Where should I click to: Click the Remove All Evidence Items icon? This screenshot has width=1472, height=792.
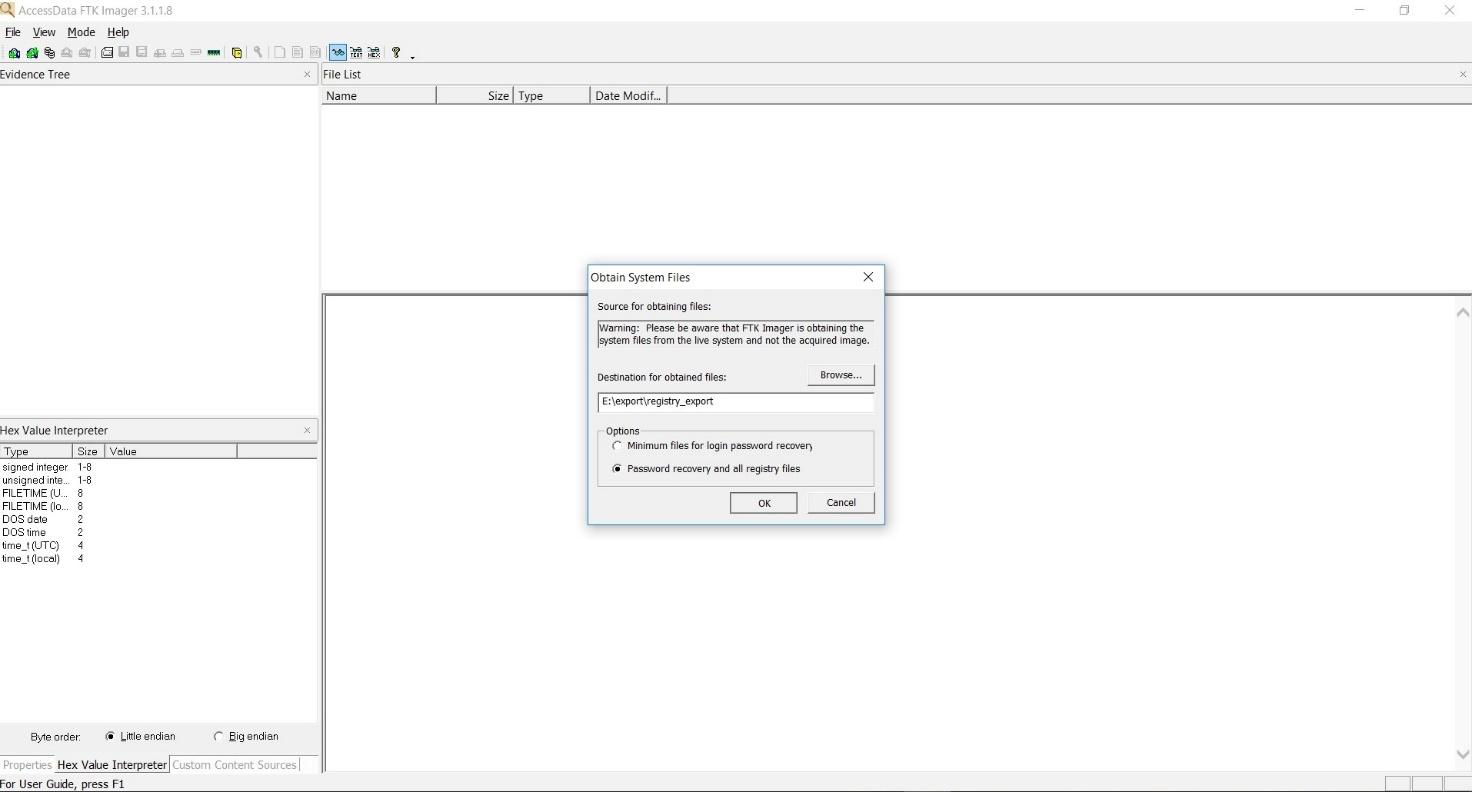point(84,53)
